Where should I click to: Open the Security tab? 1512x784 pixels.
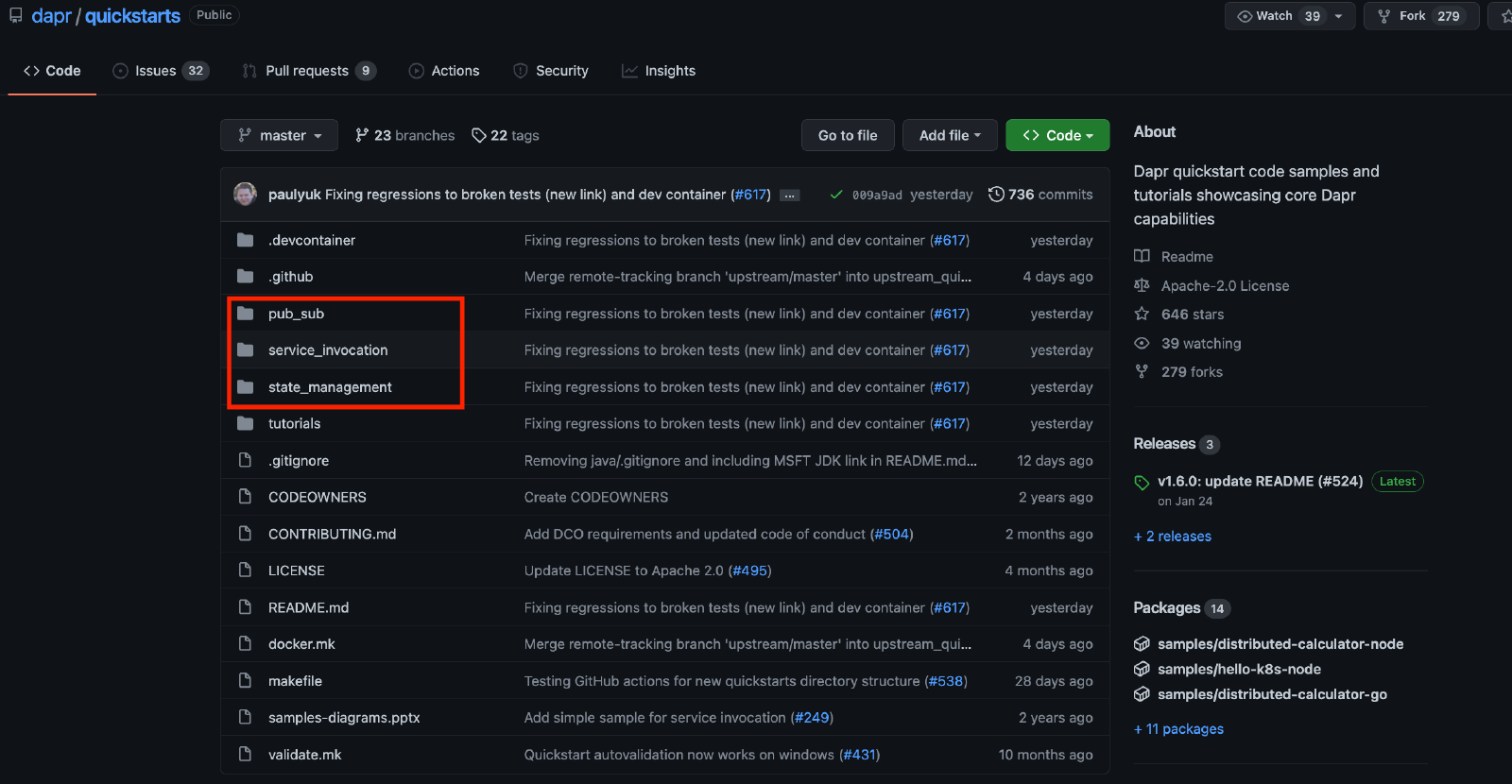[551, 71]
